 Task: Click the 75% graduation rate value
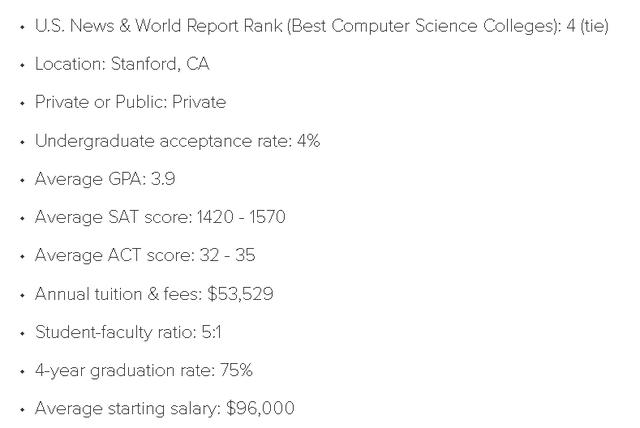[x=236, y=370]
